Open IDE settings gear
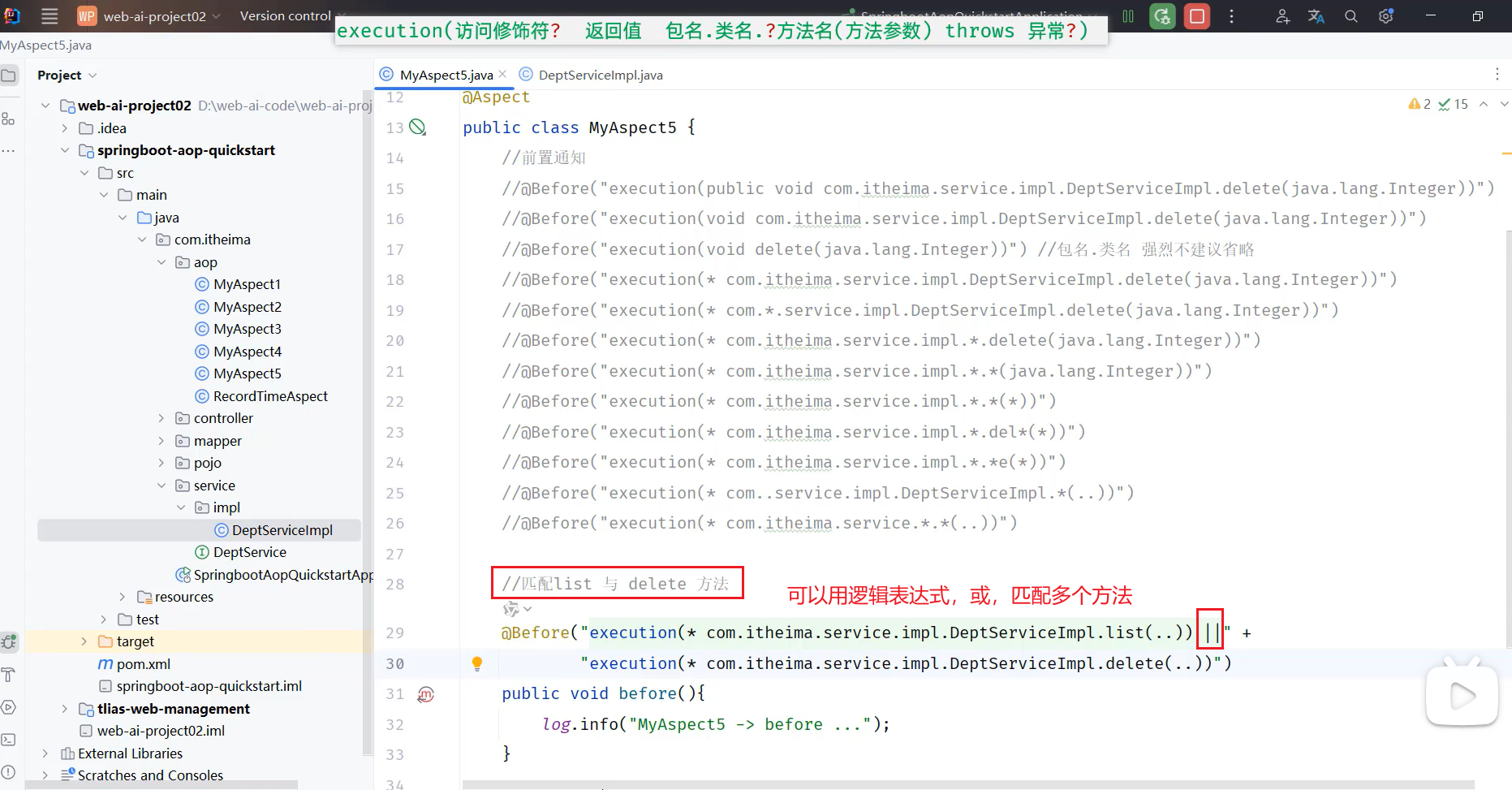Screen dimensions: 1512x790 click(1385, 16)
